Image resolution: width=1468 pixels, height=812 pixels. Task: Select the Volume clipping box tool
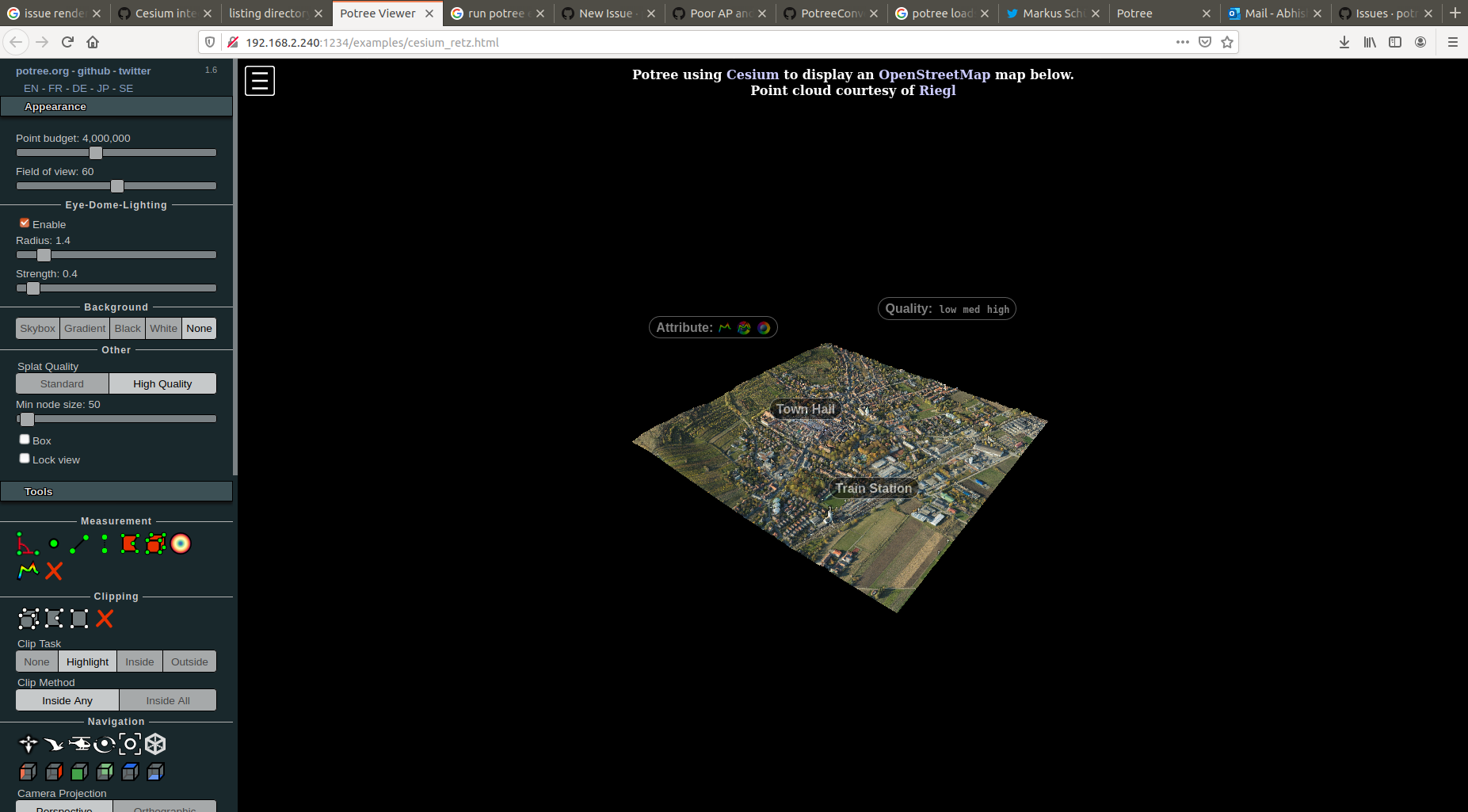point(29,619)
